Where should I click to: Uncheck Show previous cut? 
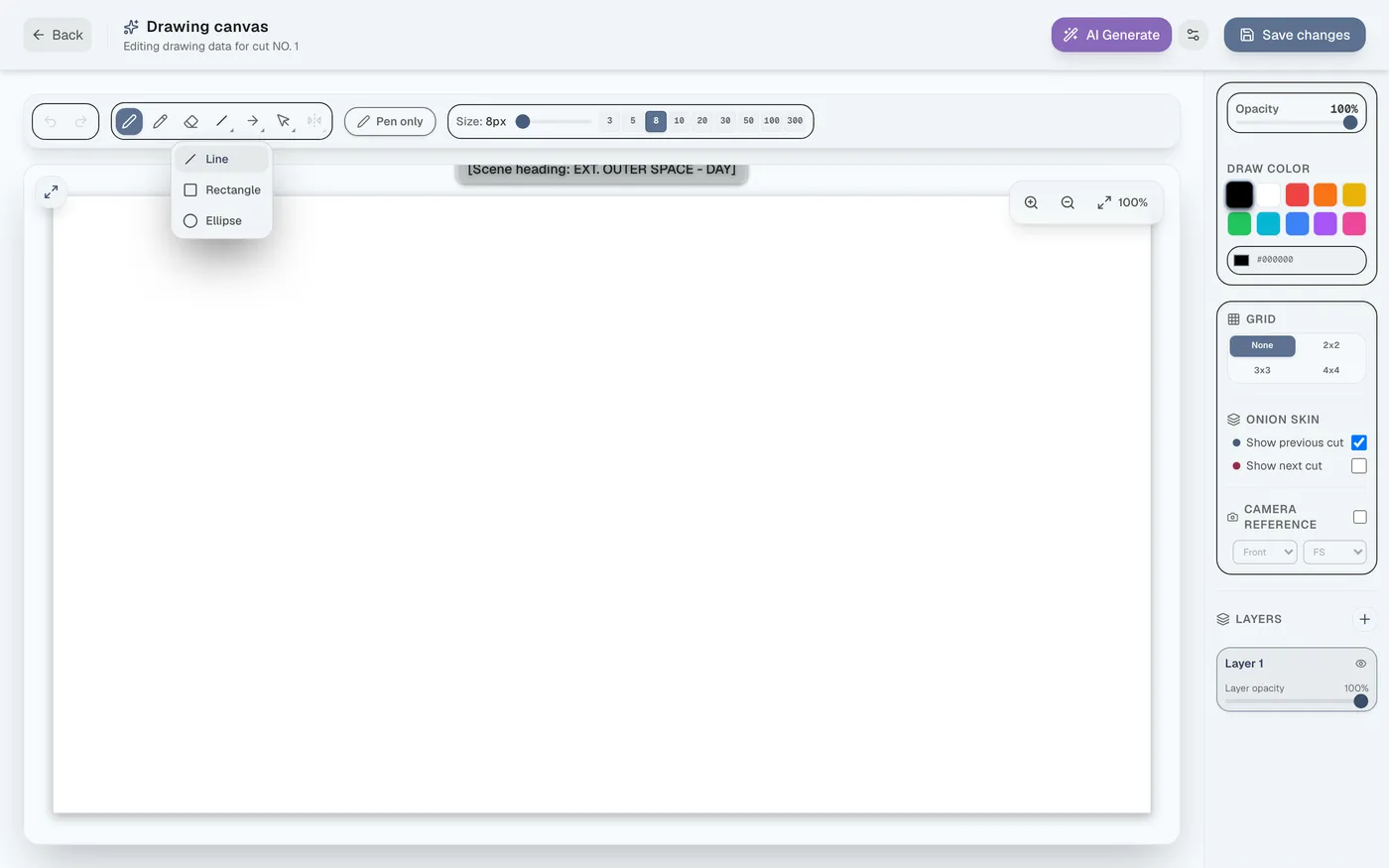1359,442
